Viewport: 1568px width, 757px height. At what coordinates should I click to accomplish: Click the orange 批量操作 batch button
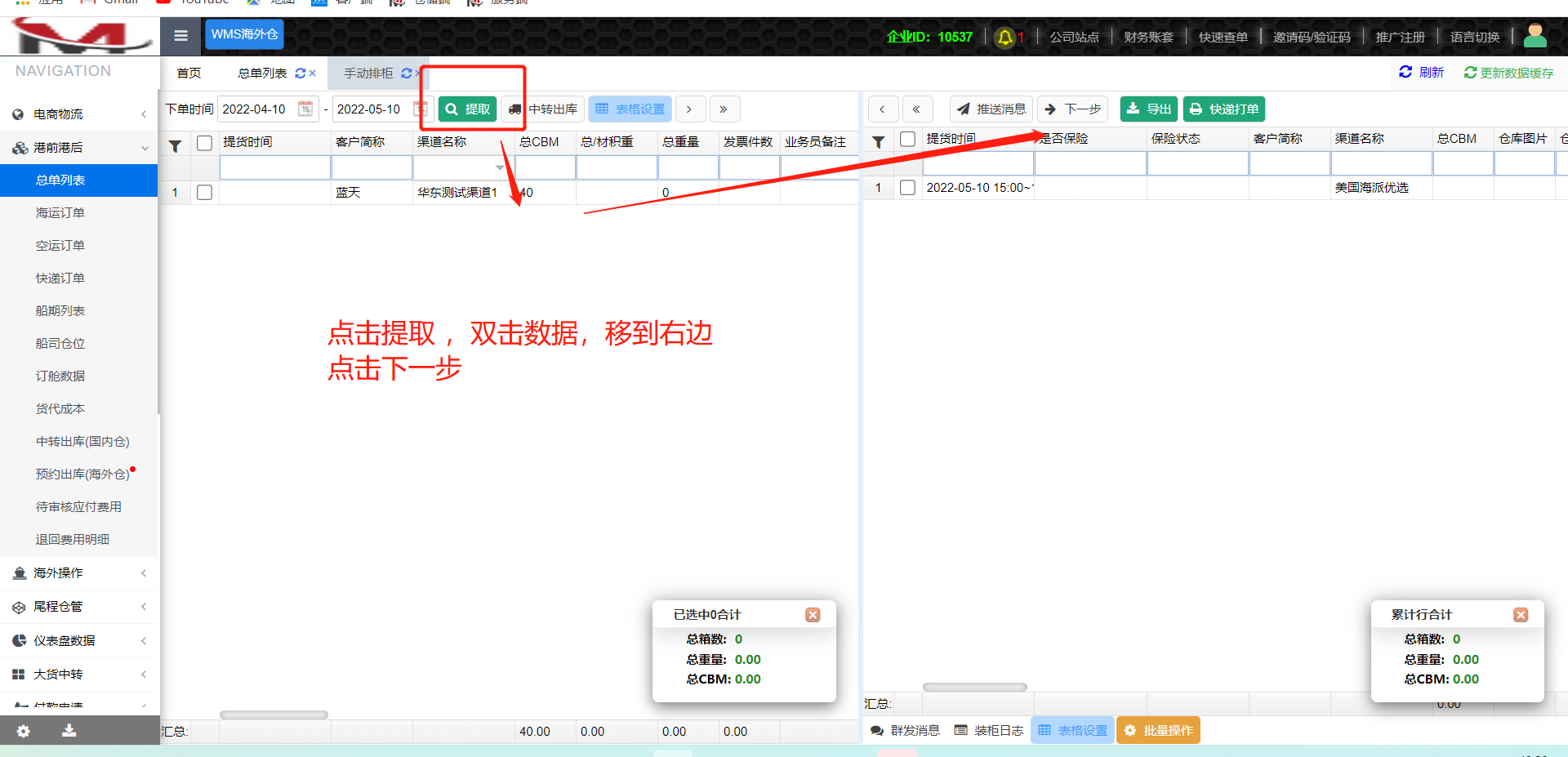[x=1158, y=731]
